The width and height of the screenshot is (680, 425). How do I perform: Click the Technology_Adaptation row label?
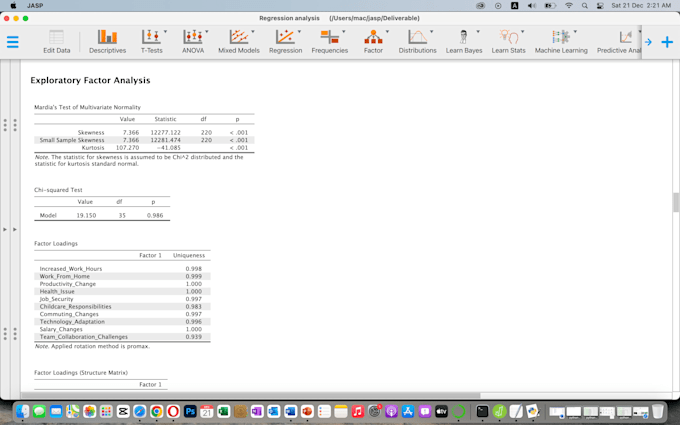point(72,322)
